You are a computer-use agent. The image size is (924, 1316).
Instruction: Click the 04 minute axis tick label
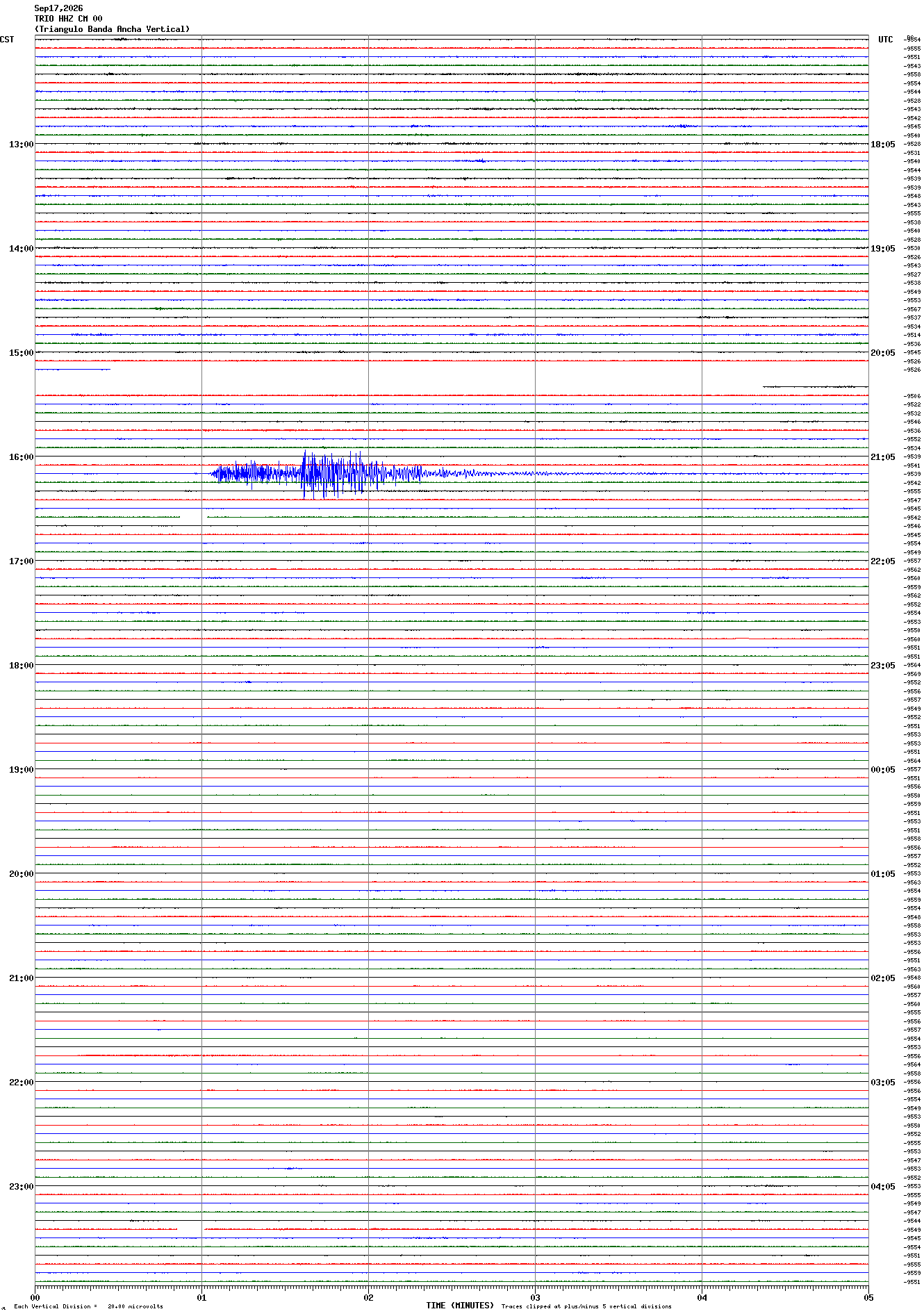pos(702,1297)
